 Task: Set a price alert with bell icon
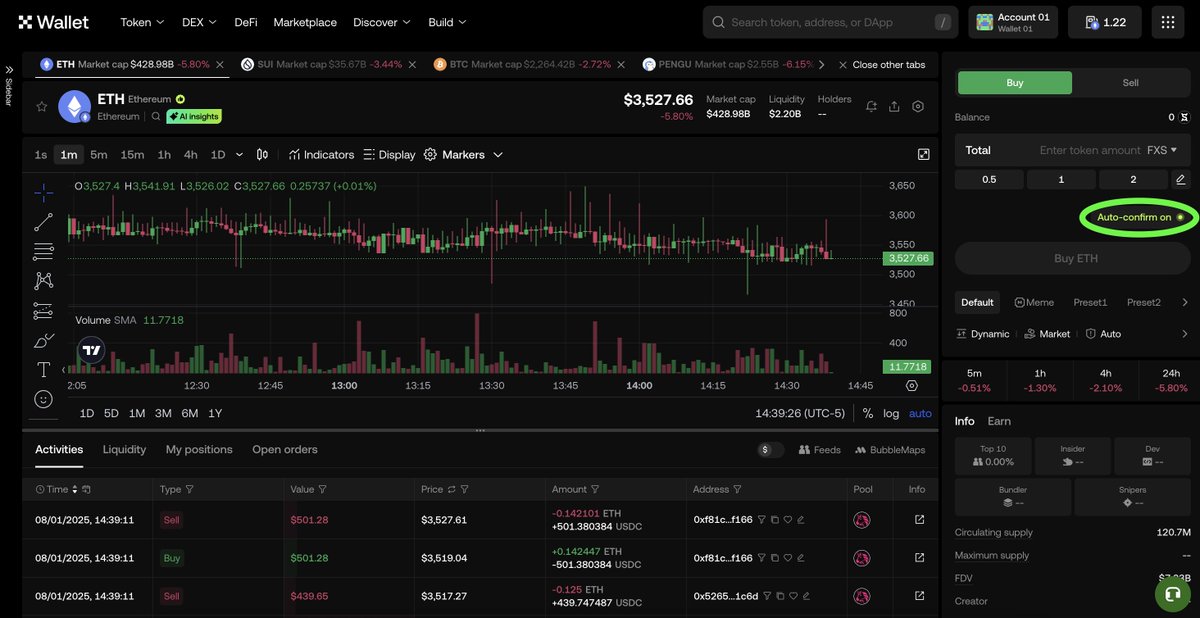click(871, 106)
